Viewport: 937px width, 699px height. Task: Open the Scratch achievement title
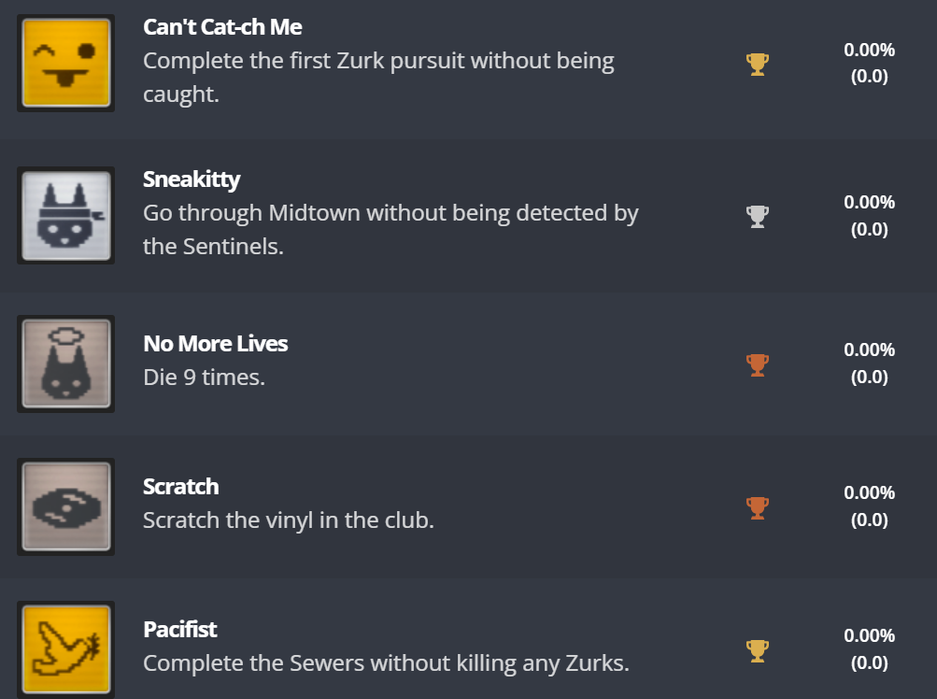point(180,487)
